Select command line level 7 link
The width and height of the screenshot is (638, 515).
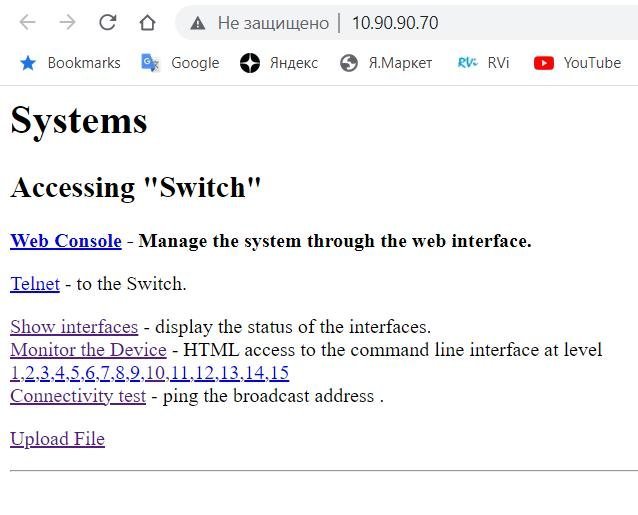(105, 373)
